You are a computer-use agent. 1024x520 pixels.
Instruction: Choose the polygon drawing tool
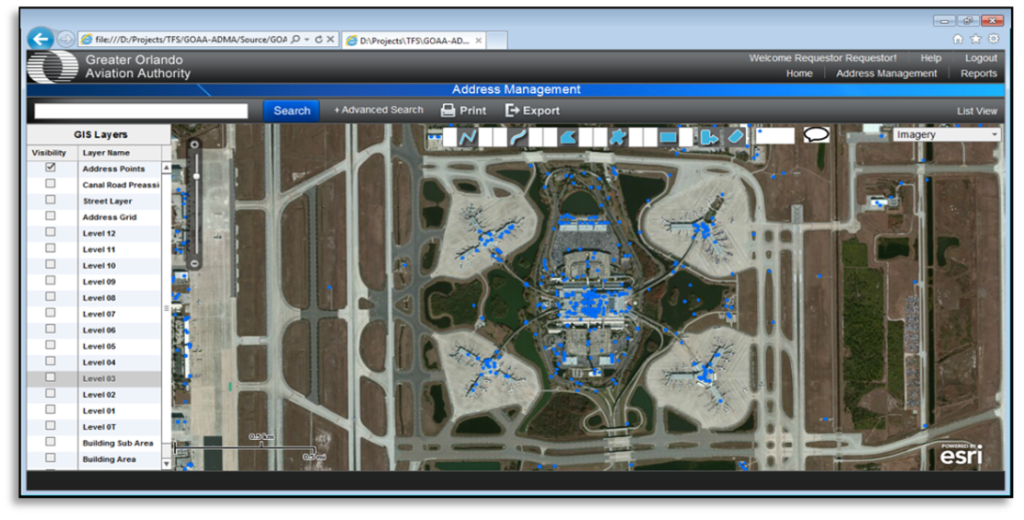[x=567, y=137]
